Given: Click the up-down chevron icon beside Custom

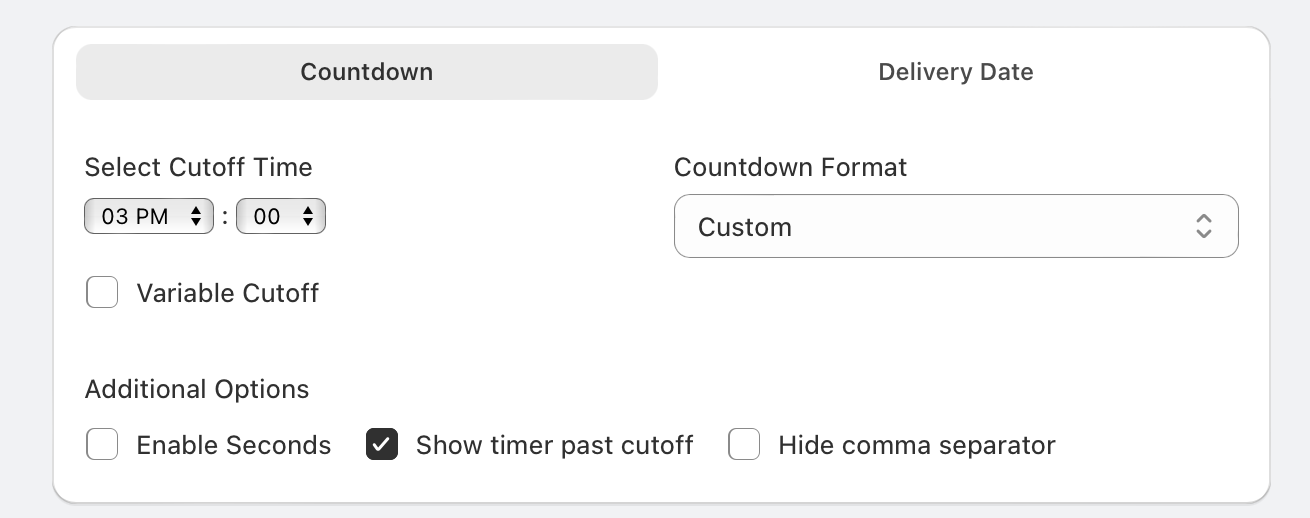Looking at the screenshot, I should (1204, 226).
